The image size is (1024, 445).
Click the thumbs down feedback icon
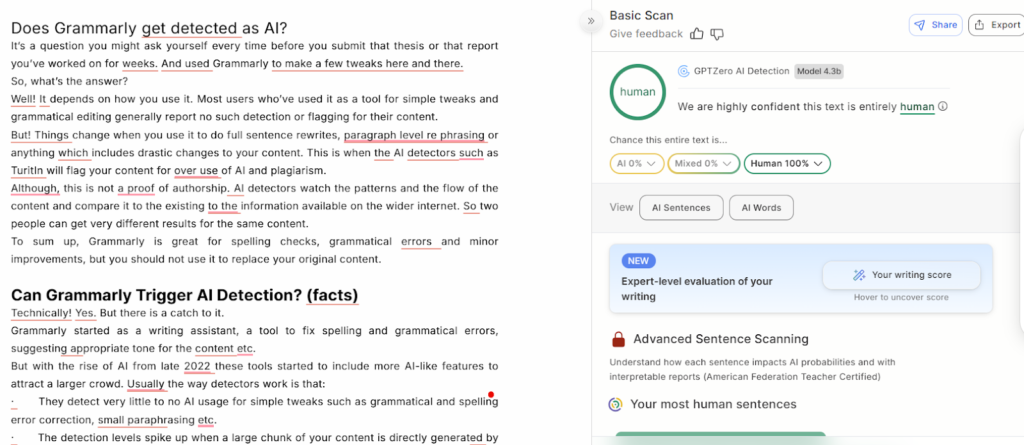[717, 34]
